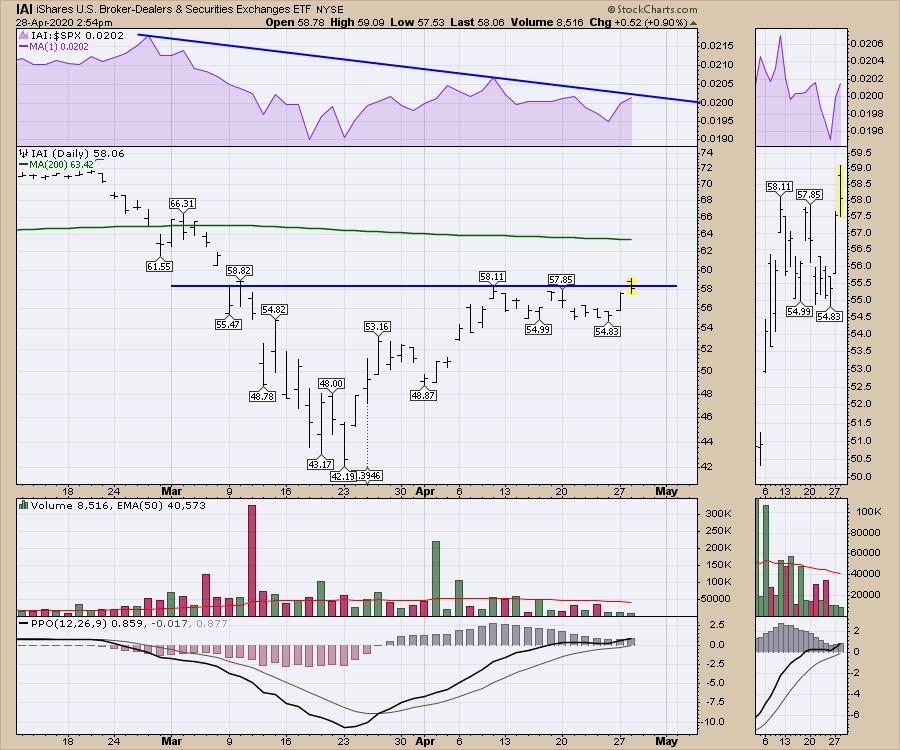Click the 100K label on the mini volume axis
This screenshot has height=750, width=900.
(x=868, y=512)
